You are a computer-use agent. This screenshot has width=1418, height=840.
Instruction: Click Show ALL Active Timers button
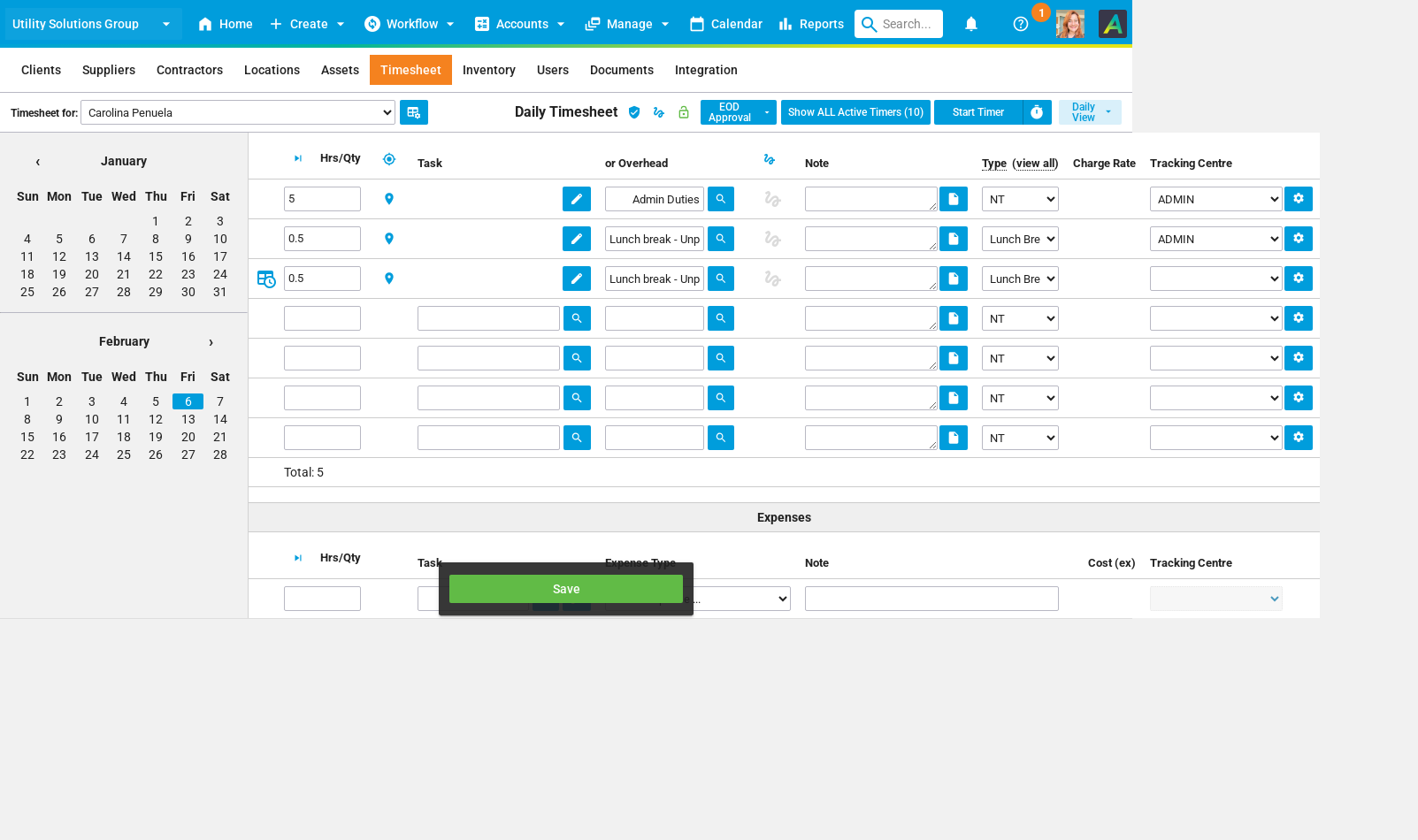(x=855, y=112)
